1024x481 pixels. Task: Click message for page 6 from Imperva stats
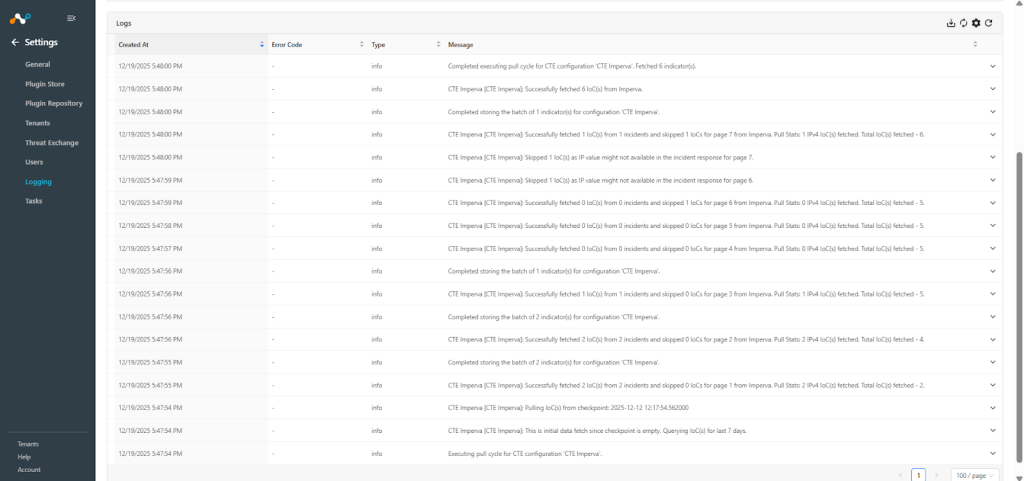pos(686,203)
